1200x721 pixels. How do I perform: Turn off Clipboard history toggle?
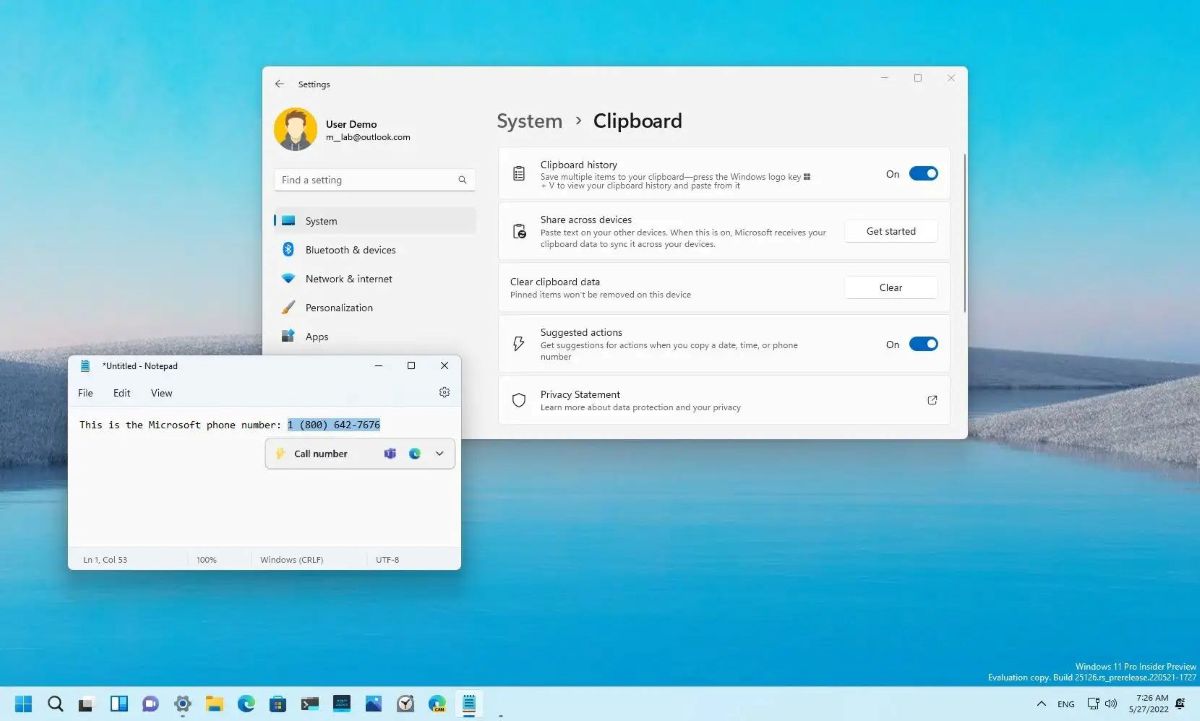[x=923, y=174]
